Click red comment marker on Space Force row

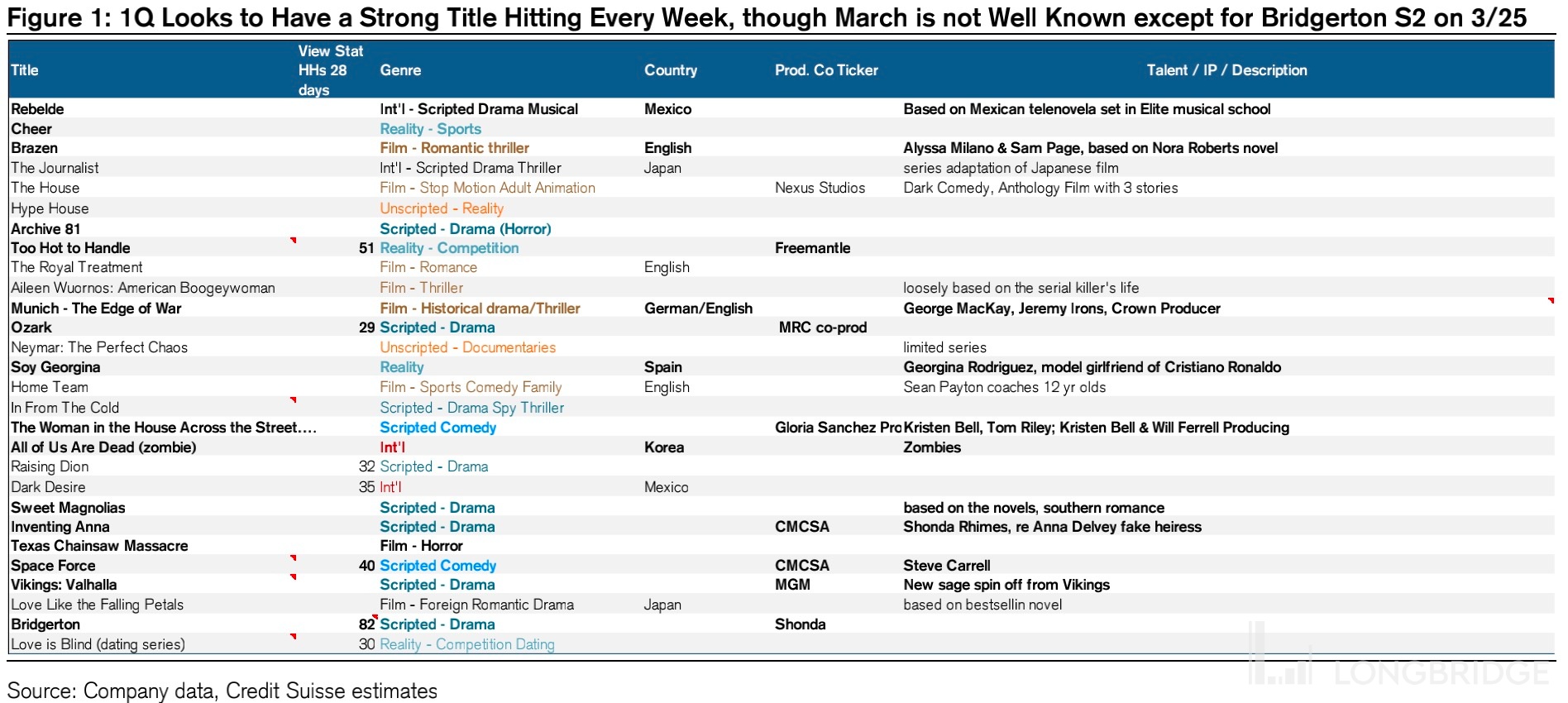[x=294, y=558]
